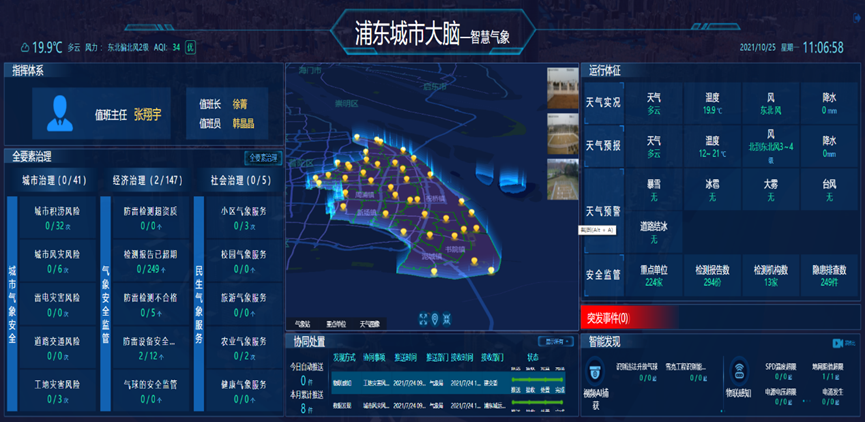This screenshot has width=865, height=422.
Task: Open the 防雷检测超资质 card
Action: point(151,217)
